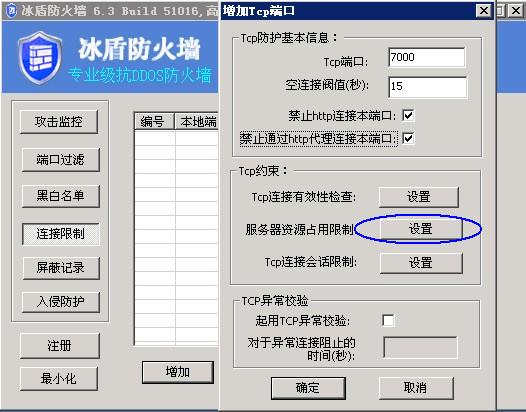
Task: Close the 增加Tcp端口 dialog
Action: (x=483, y=11)
